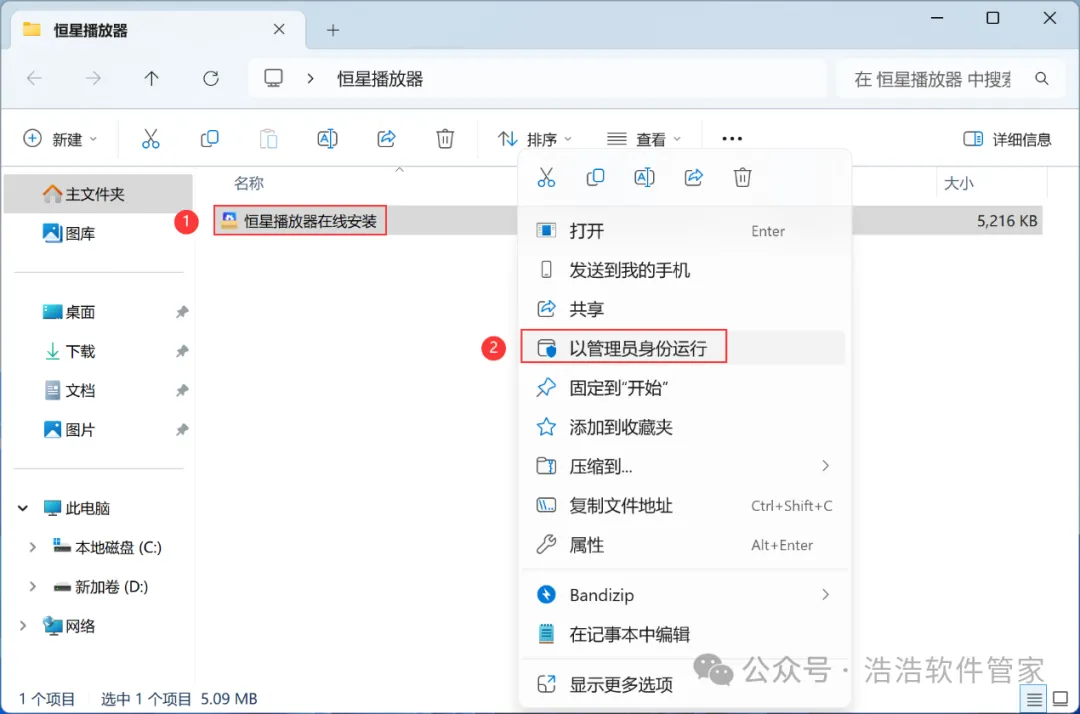This screenshot has height=714, width=1080.
Task: Switch to details list view in status bar
Action: (x=1034, y=700)
